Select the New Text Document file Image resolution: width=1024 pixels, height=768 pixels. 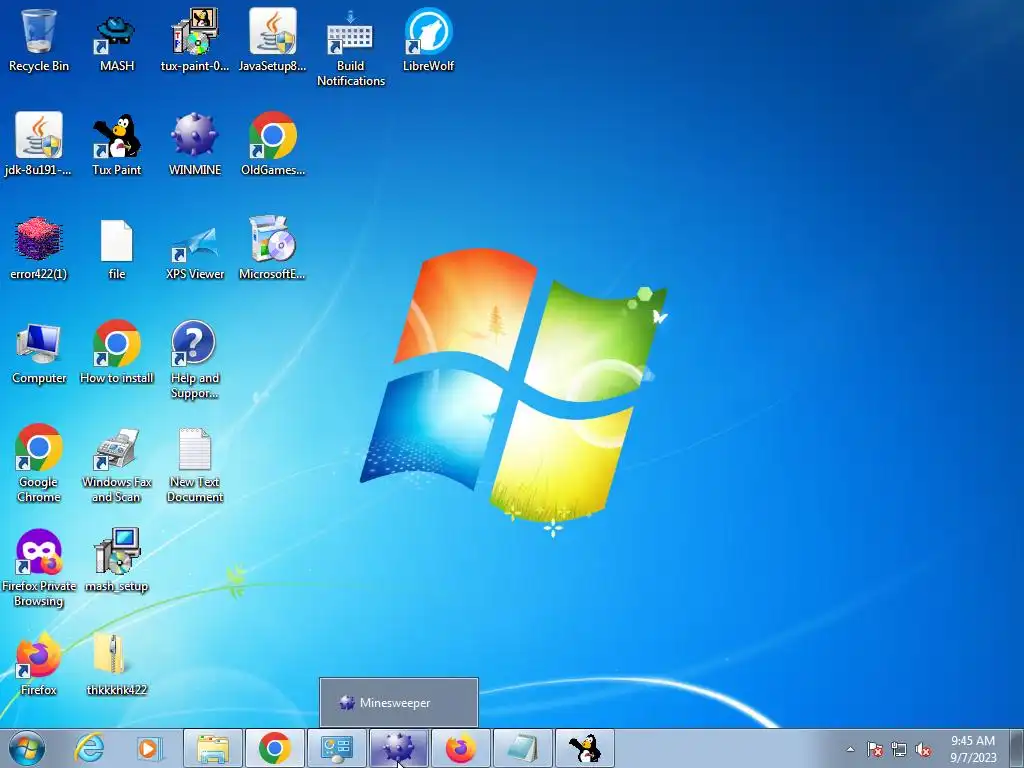(x=195, y=463)
